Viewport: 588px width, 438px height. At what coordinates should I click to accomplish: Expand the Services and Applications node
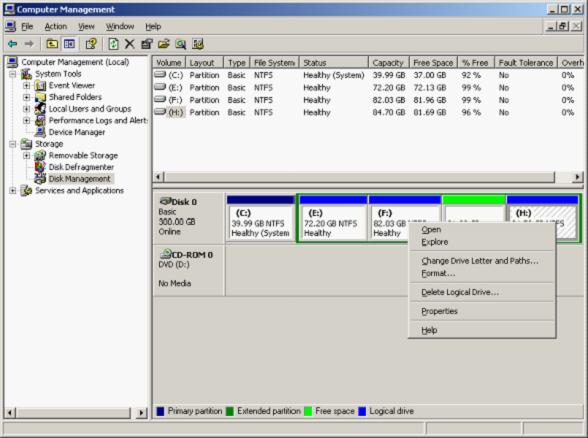(13, 190)
